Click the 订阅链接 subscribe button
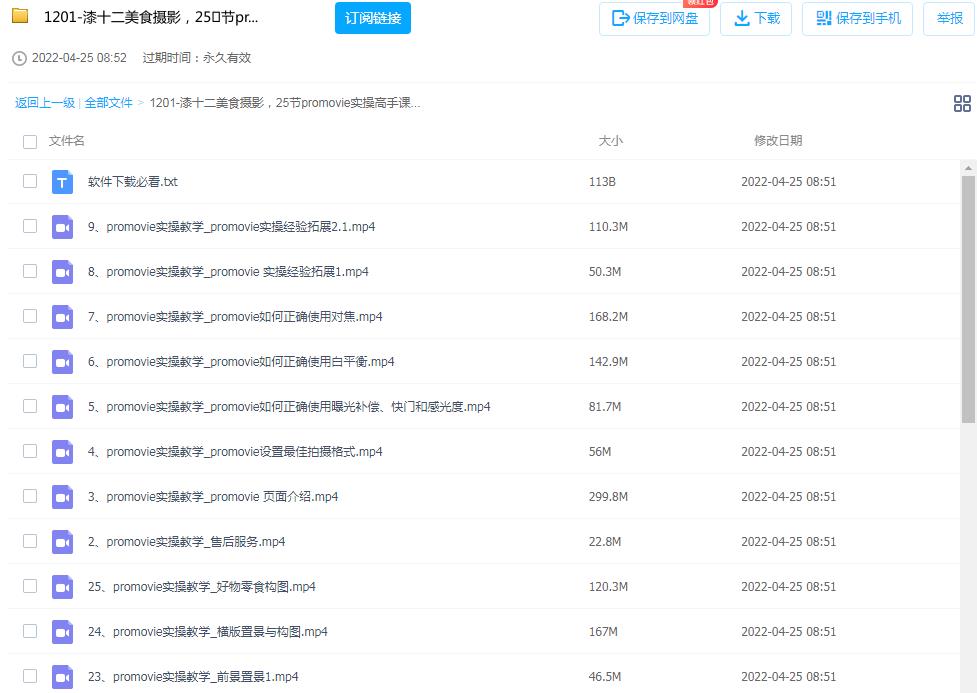Viewport: 979px width, 693px height. pos(373,18)
